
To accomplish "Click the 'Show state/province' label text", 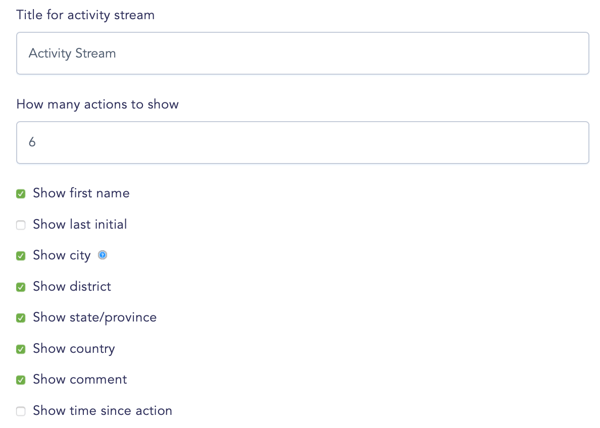I will [95, 317].
